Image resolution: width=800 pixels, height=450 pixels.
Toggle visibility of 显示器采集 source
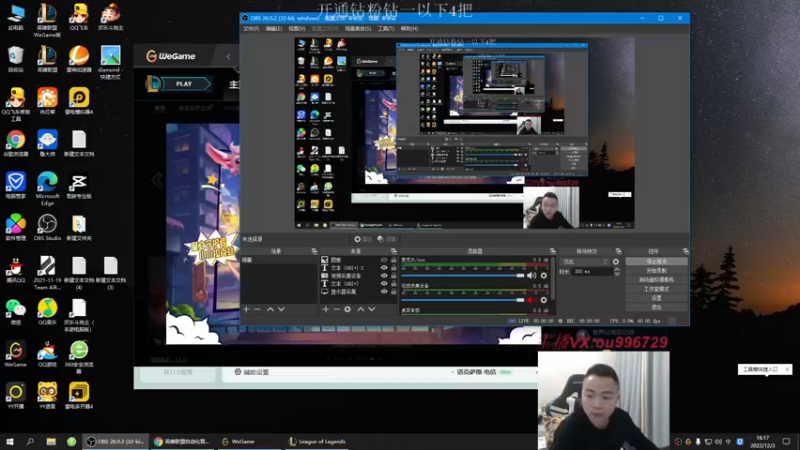tap(384, 292)
